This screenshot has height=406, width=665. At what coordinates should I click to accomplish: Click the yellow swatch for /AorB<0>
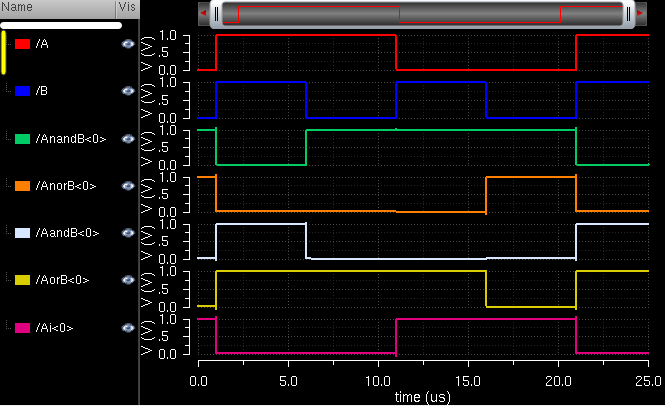pos(22,280)
